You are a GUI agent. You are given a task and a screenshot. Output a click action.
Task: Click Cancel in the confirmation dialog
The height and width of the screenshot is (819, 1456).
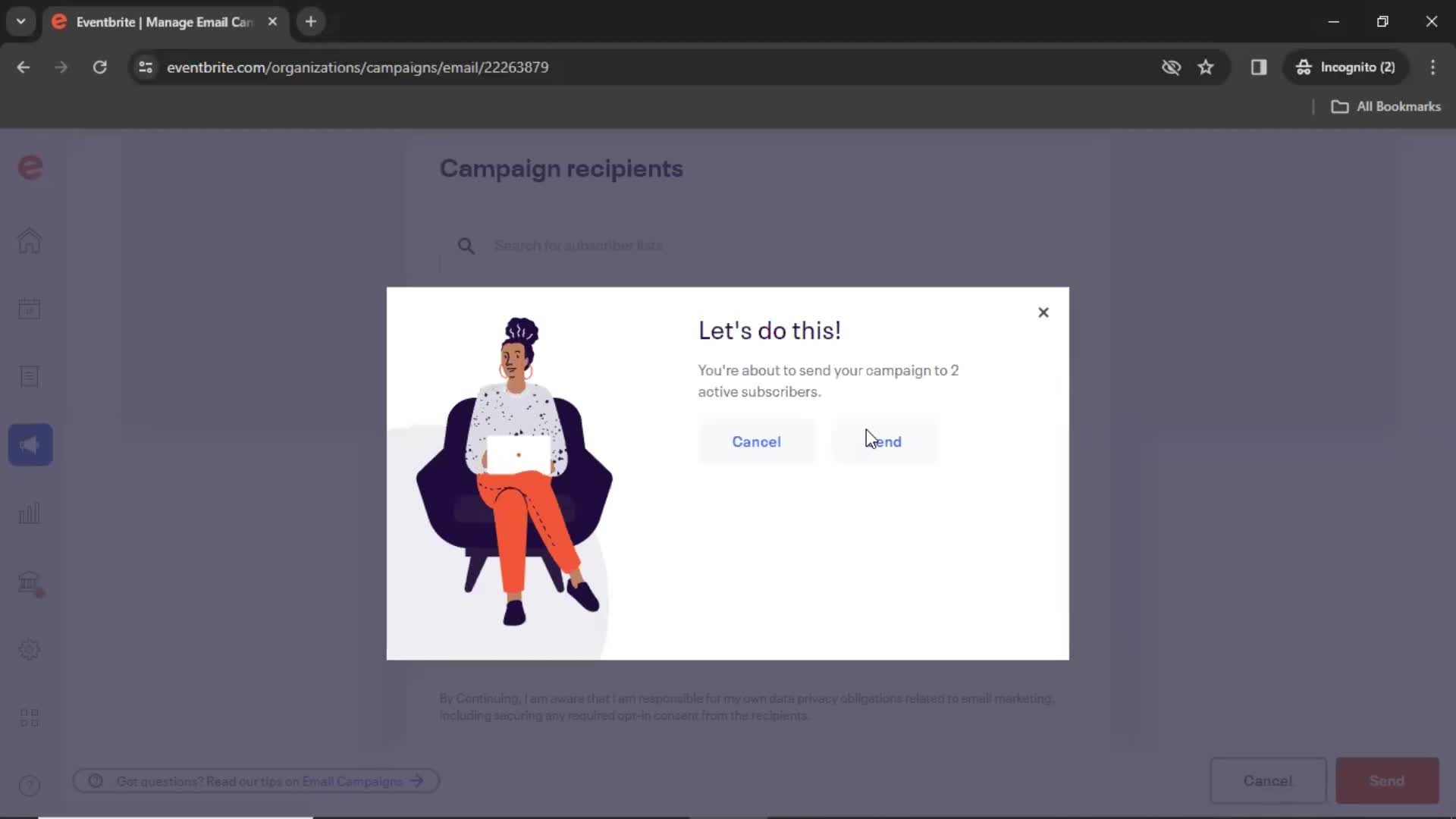click(x=756, y=441)
